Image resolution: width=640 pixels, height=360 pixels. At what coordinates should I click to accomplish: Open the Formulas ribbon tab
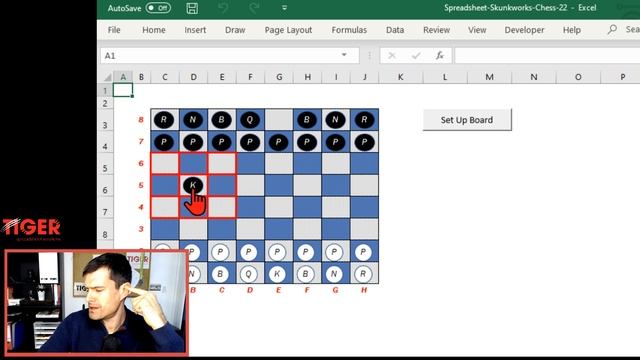coord(349,30)
